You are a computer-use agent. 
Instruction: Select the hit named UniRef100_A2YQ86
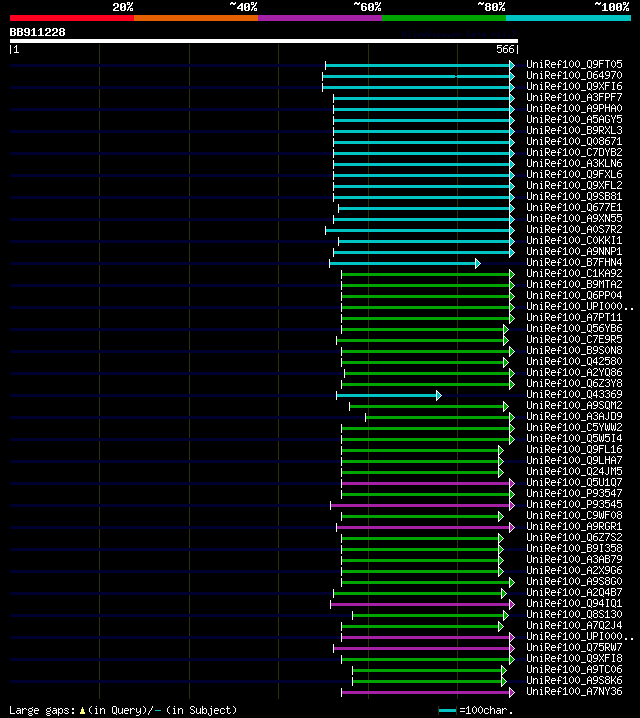pos(574,372)
